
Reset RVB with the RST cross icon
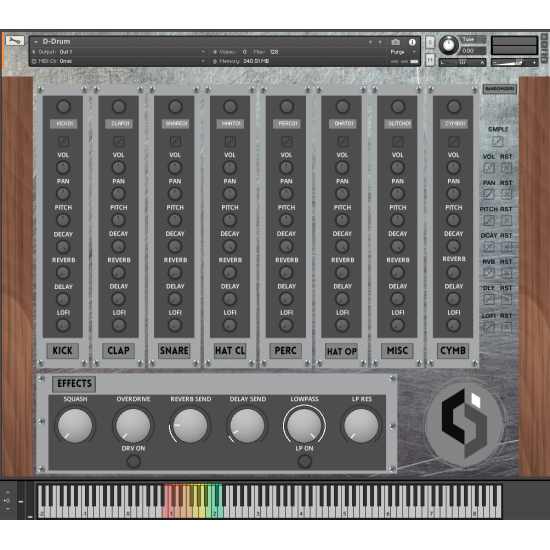506,273
